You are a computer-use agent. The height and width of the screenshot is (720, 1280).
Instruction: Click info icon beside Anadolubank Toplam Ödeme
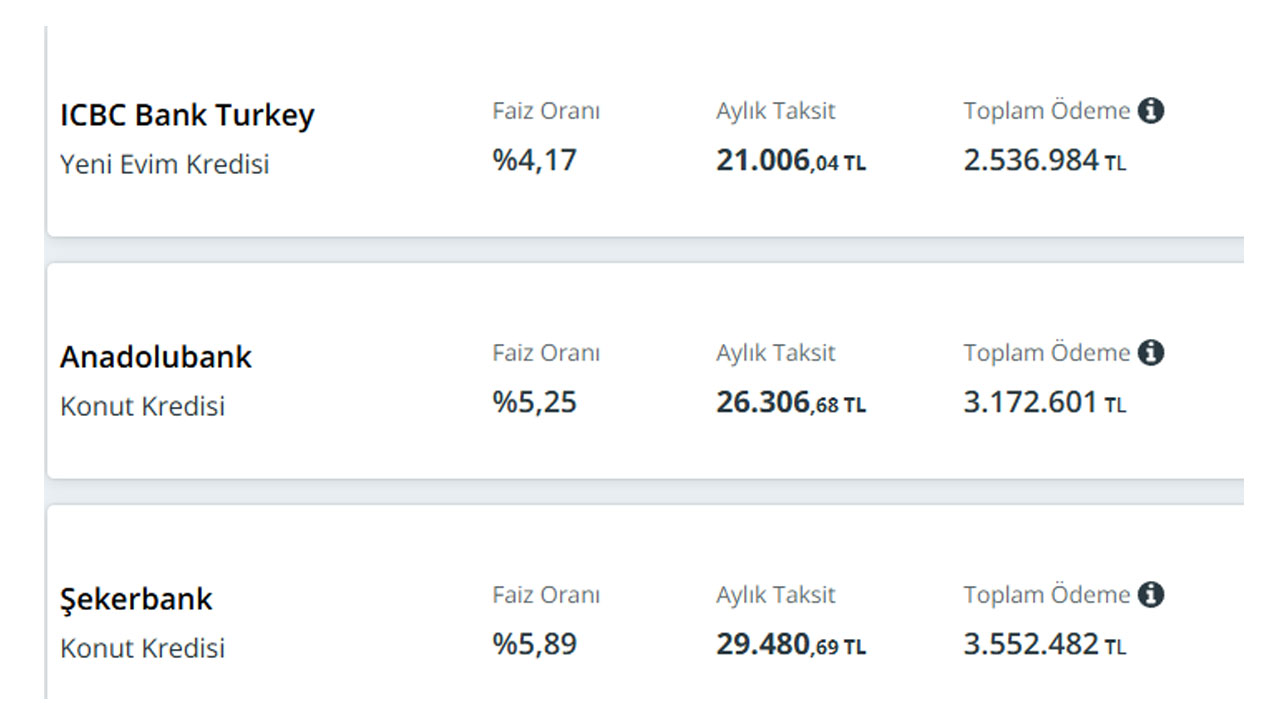(1151, 353)
